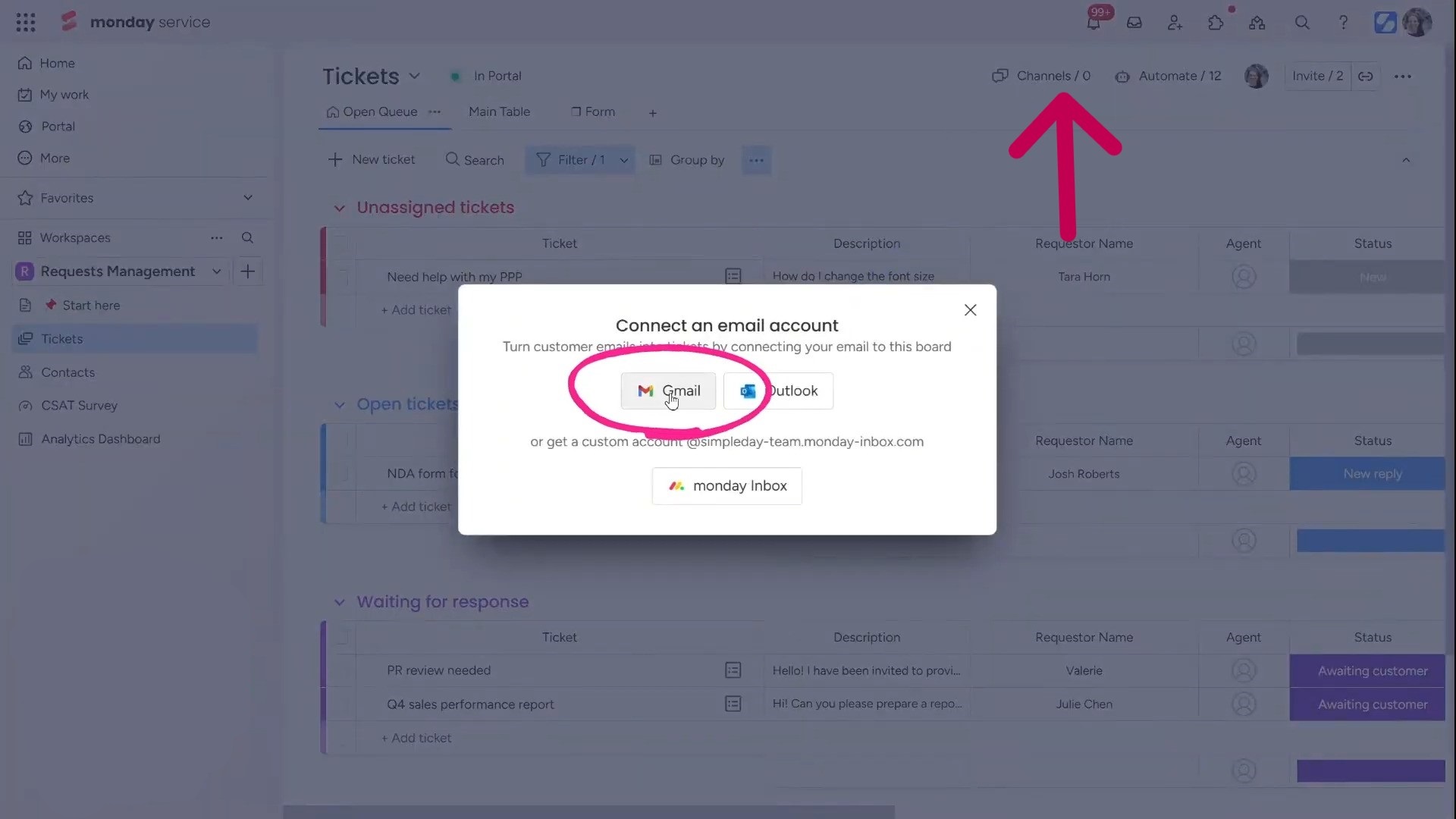Open More in sidebar
This screenshot has height=819, width=1456.
(x=44, y=158)
